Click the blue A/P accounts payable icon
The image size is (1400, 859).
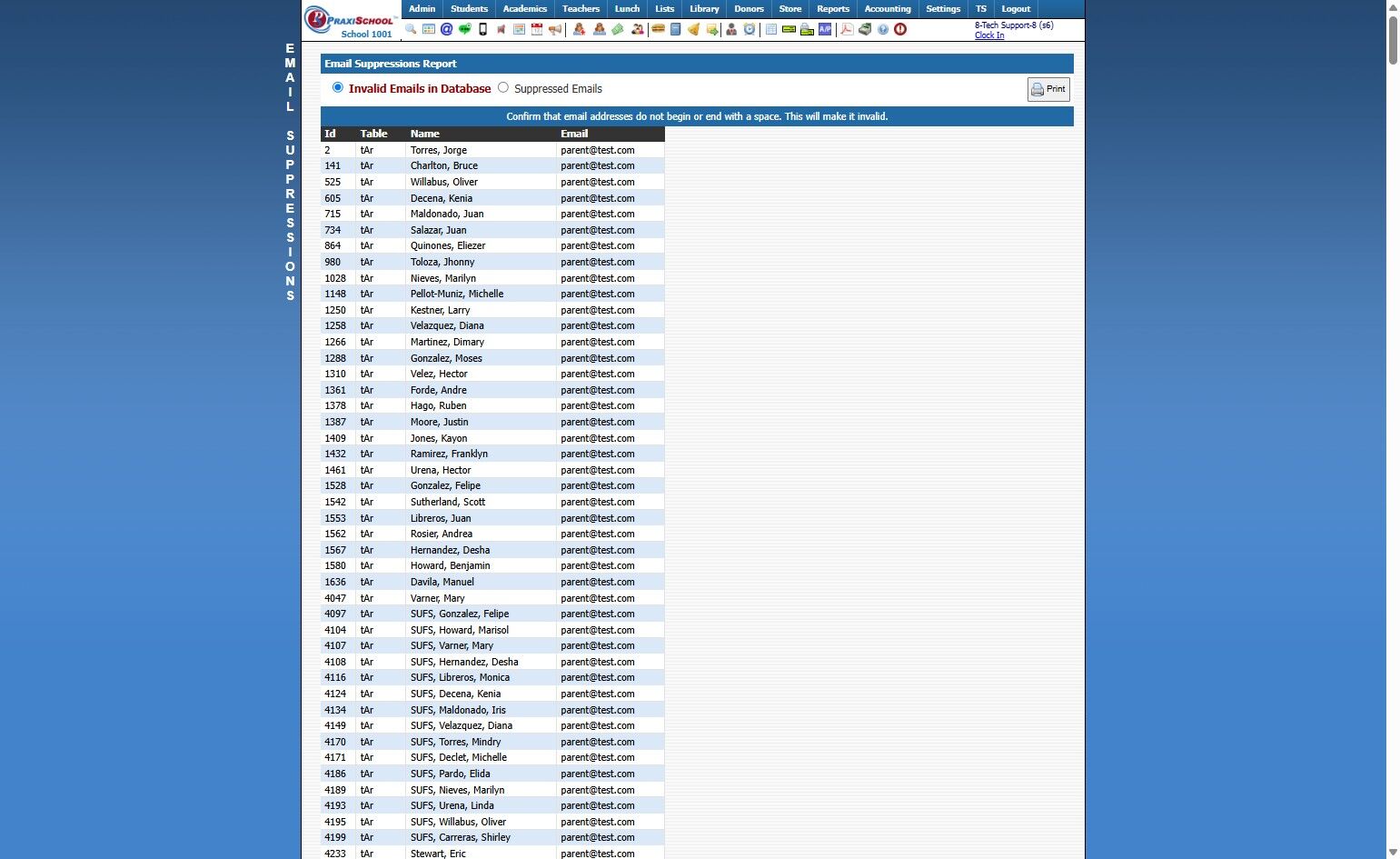[x=825, y=29]
